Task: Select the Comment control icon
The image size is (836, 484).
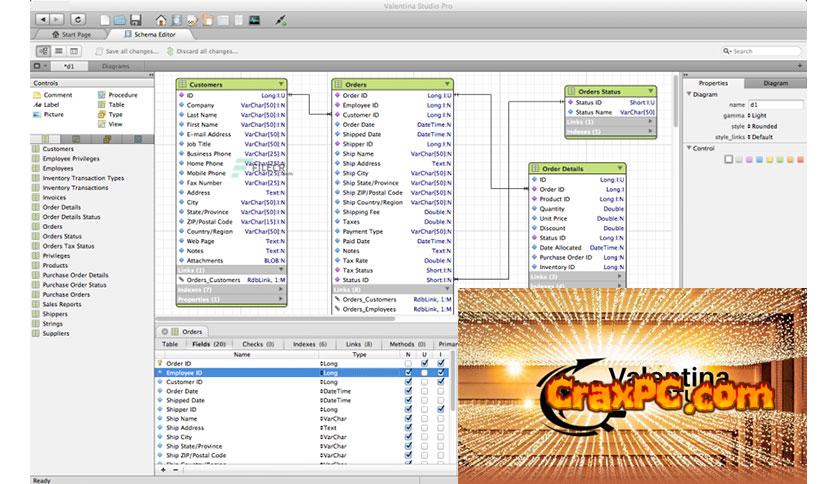Action: click(37, 95)
